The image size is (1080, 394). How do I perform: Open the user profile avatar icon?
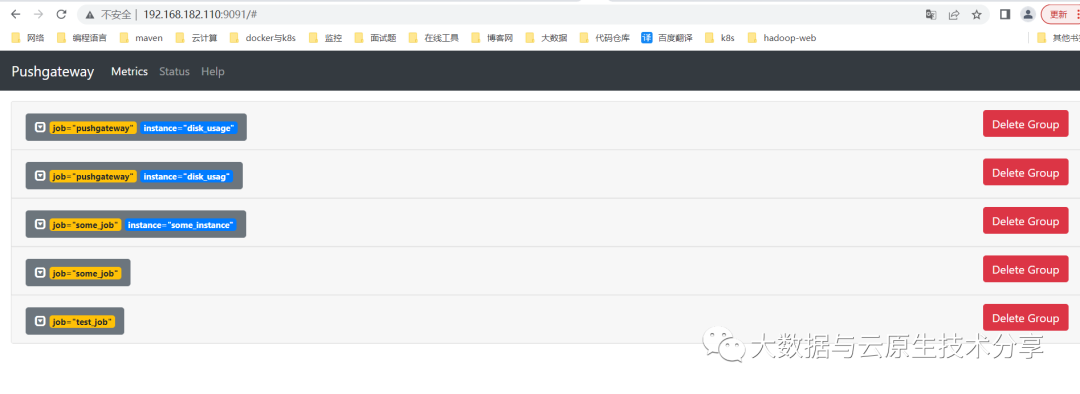1028,14
